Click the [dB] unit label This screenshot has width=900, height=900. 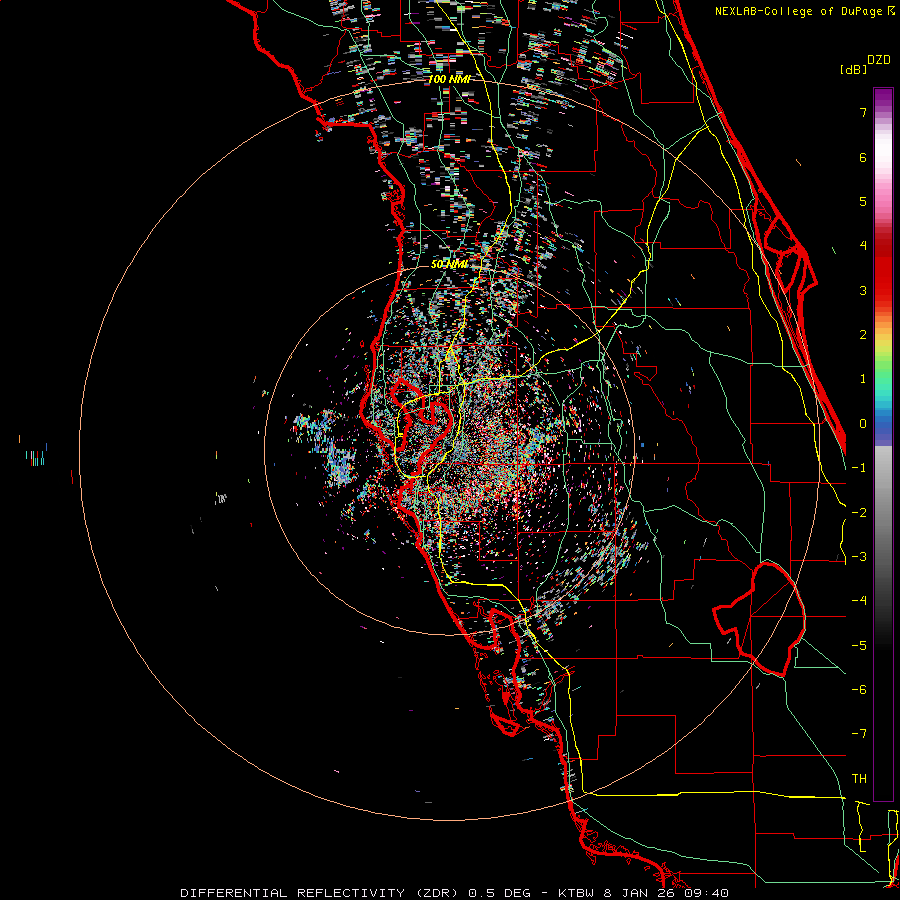[x=853, y=70]
